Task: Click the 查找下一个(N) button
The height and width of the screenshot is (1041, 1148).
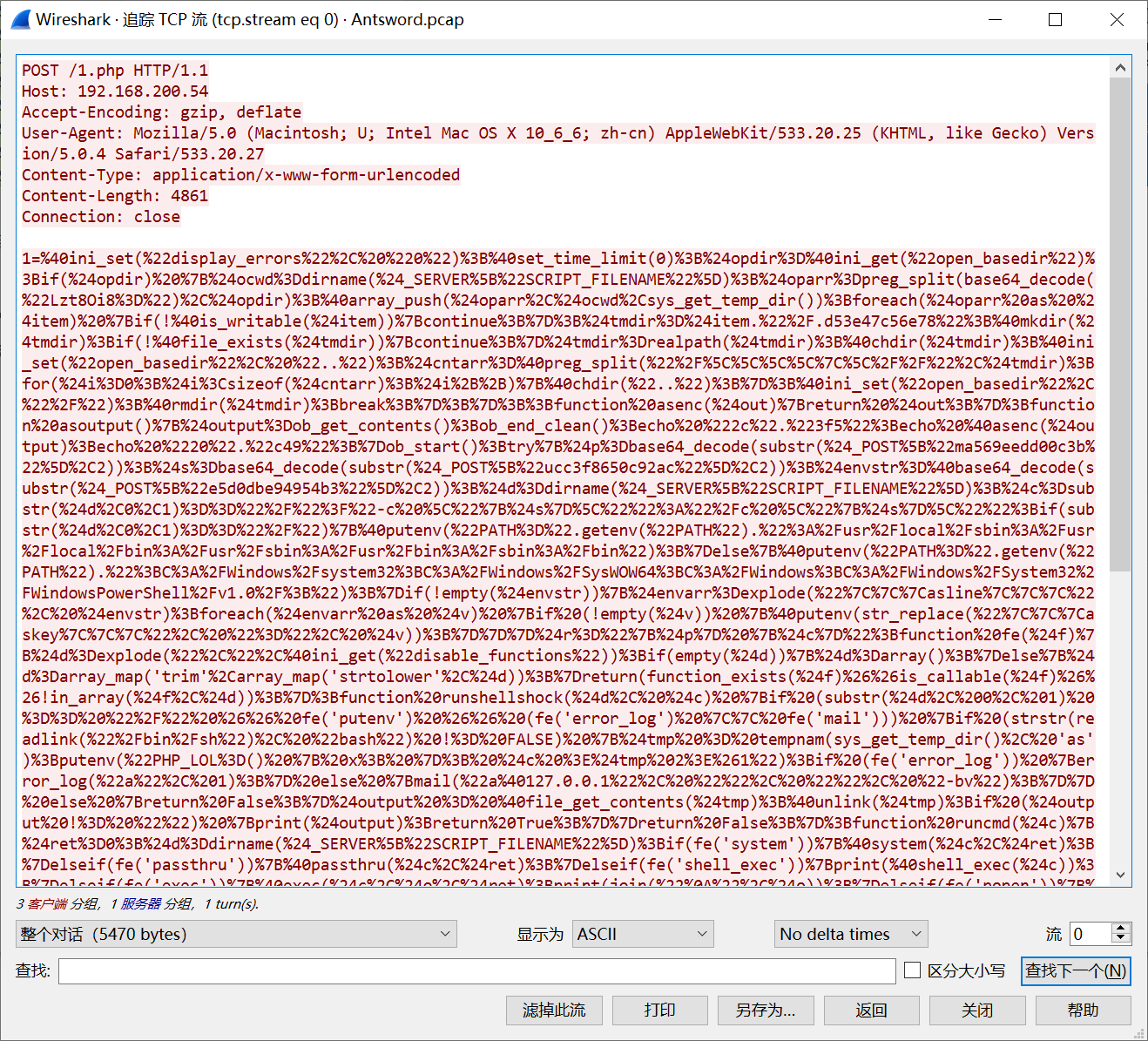Action: point(1076,970)
